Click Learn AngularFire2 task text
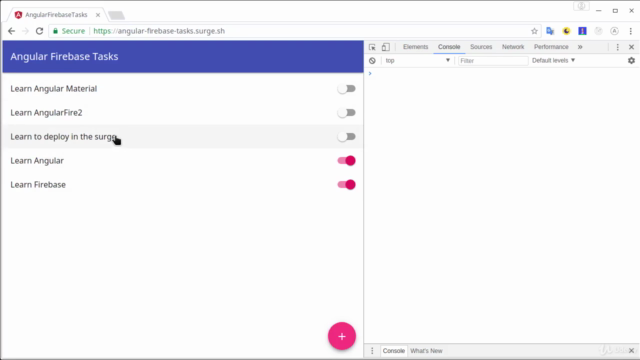640x360 pixels. tap(46, 113)
